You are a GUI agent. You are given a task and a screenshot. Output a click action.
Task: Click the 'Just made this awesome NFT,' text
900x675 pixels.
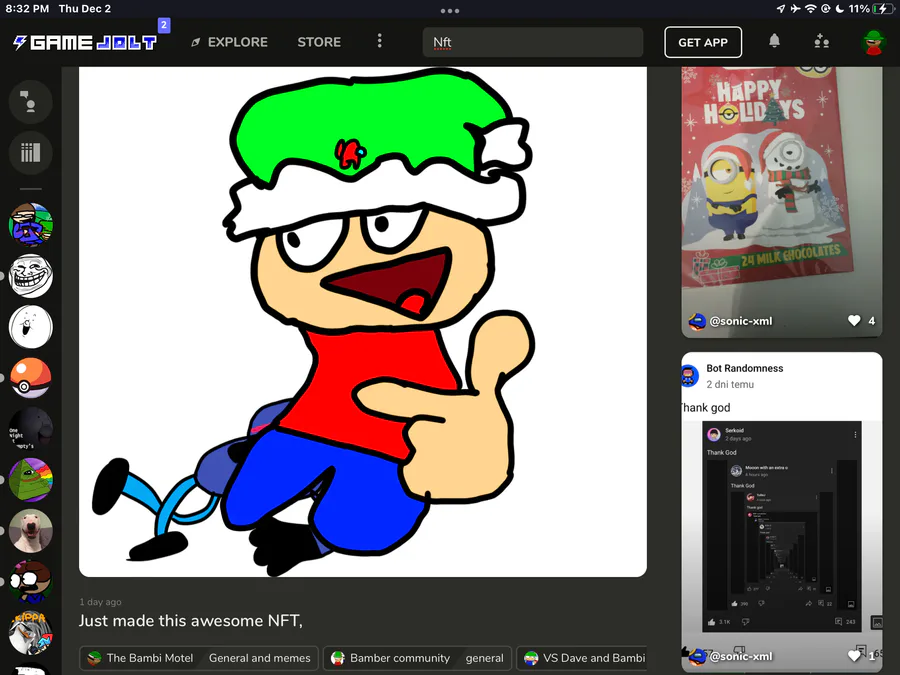(x=191, y=621)
